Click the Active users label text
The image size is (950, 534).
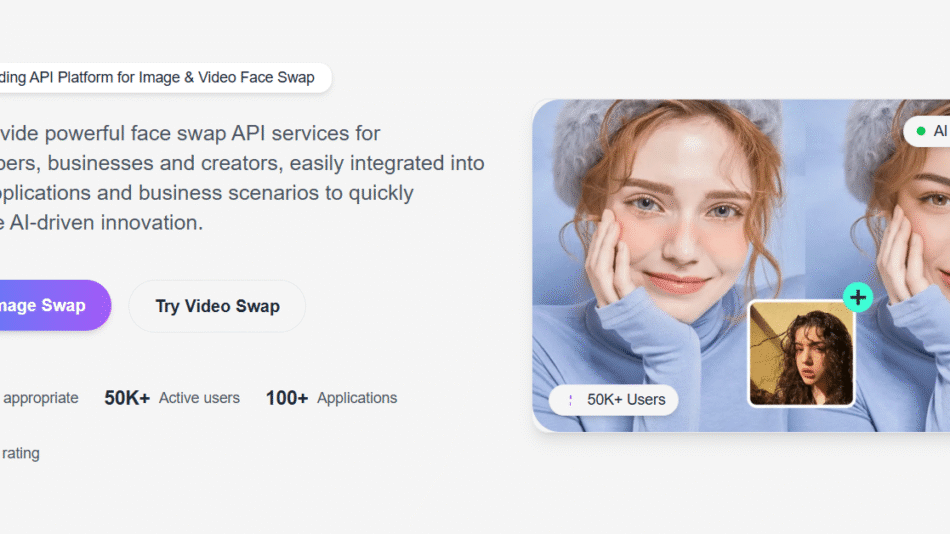(x=199, y=398)
